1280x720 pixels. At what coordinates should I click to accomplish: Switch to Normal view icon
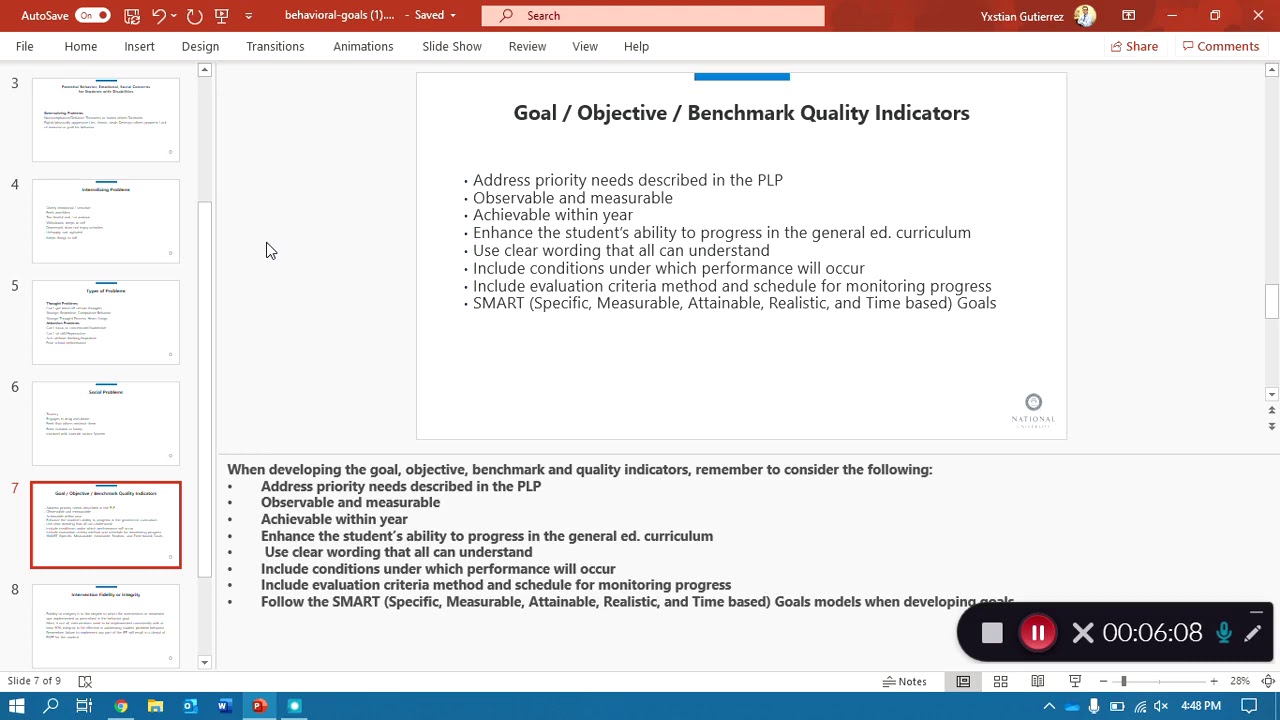pos(963,681)
